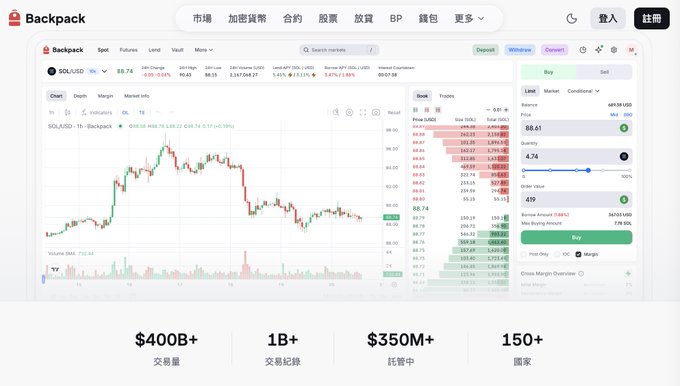Increase order book tick size with plus
The height and width of the screenshot is (386, 680).
(506, 110)
